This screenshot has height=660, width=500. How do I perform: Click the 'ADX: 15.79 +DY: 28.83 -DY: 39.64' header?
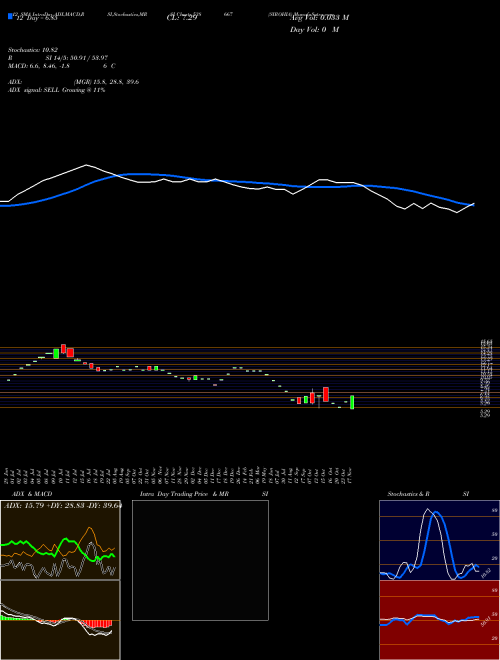(63, 505)
